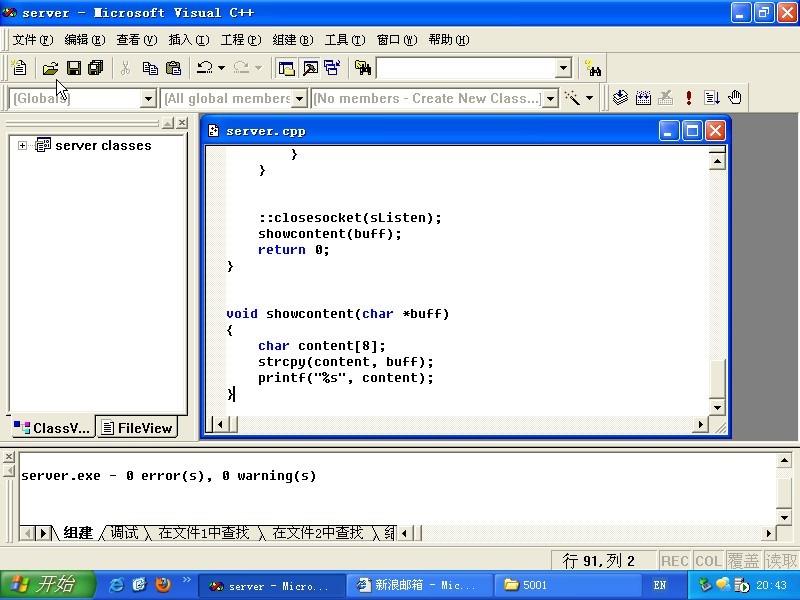Click the Undo arrow icon
This screenshot has width=800, height=600.
tap(205, 68)
